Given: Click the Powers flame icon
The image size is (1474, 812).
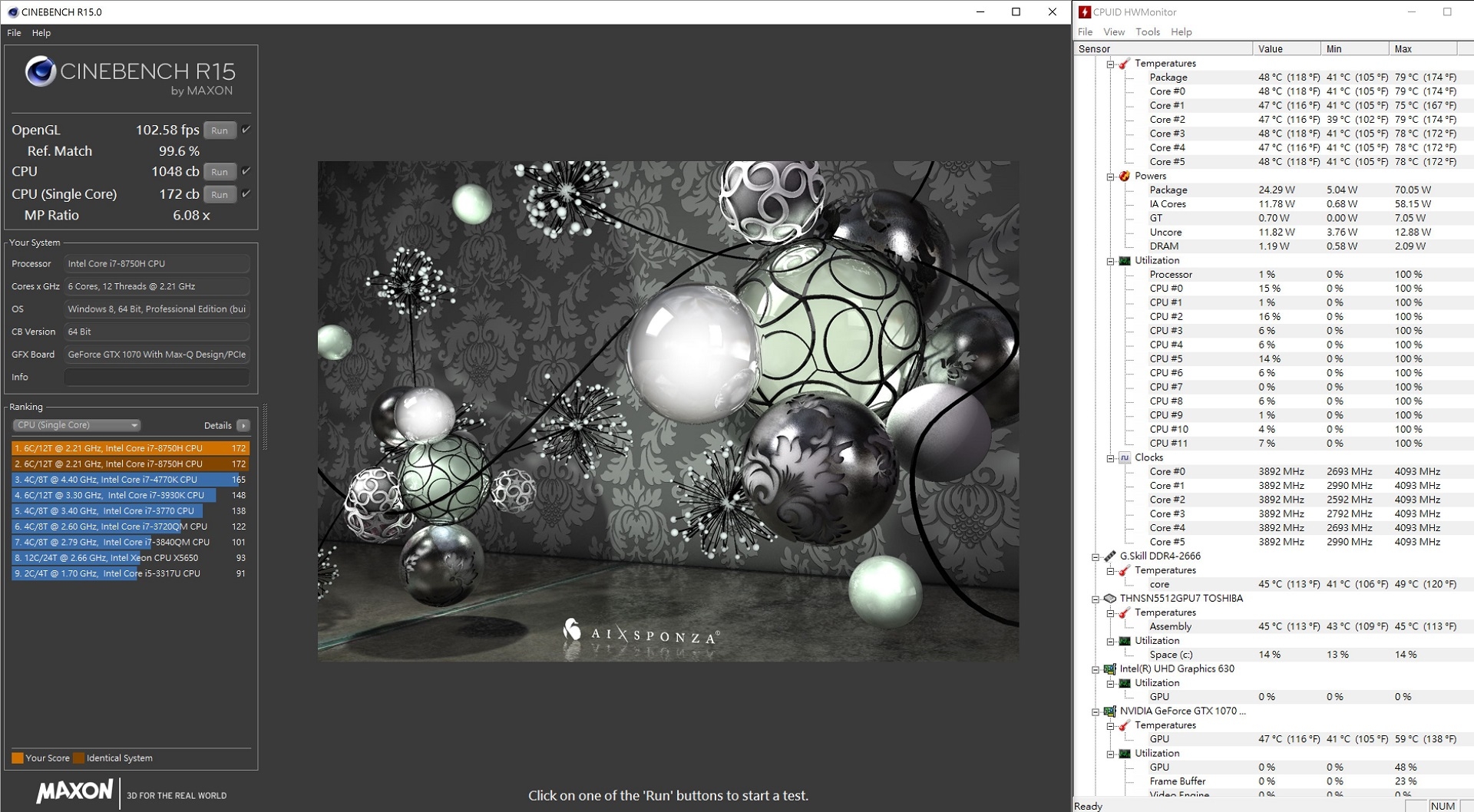Looking at the screenshot, I should 1125,176.
